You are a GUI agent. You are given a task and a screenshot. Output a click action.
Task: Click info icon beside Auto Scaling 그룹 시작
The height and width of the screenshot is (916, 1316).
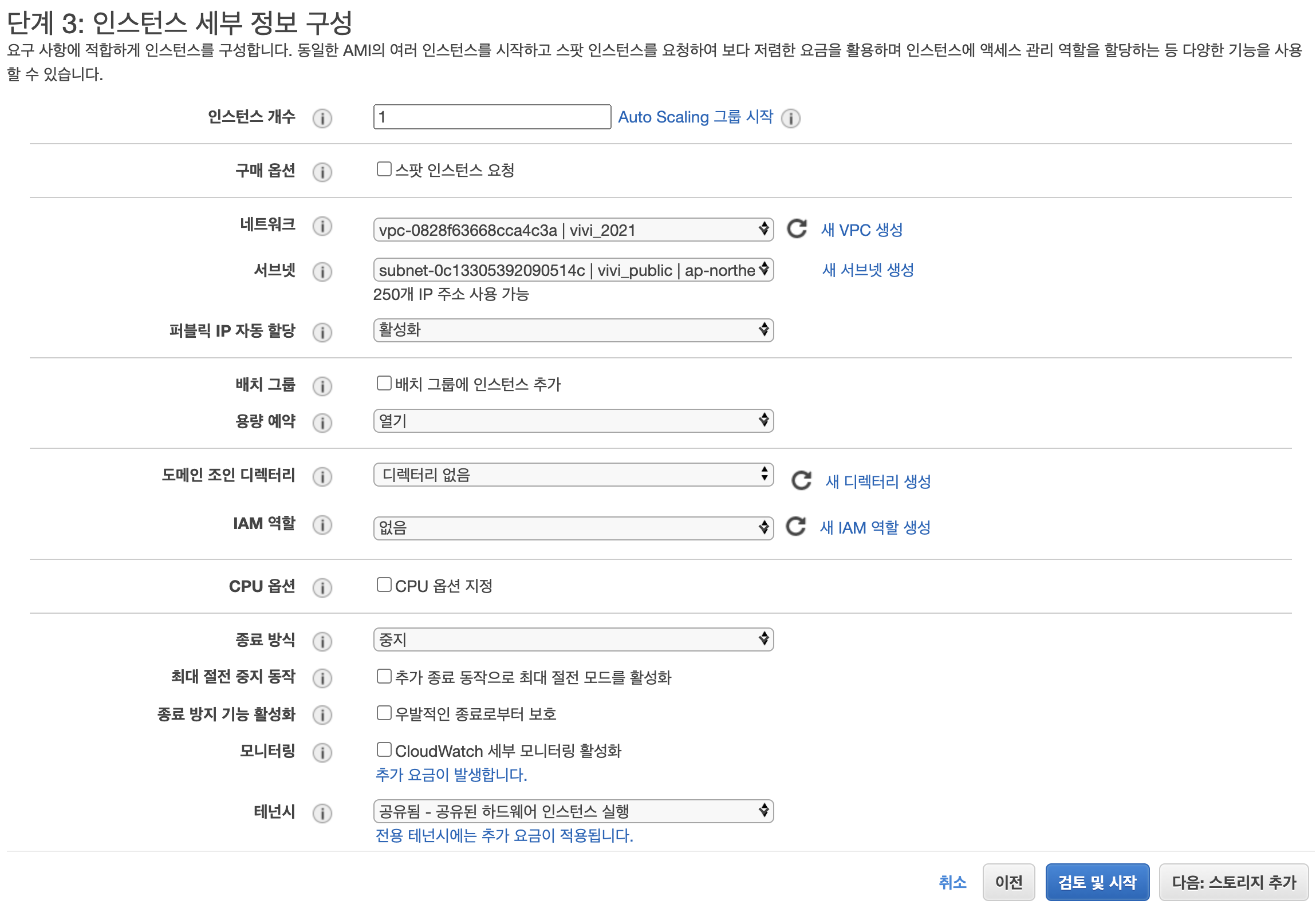[790, 118]
